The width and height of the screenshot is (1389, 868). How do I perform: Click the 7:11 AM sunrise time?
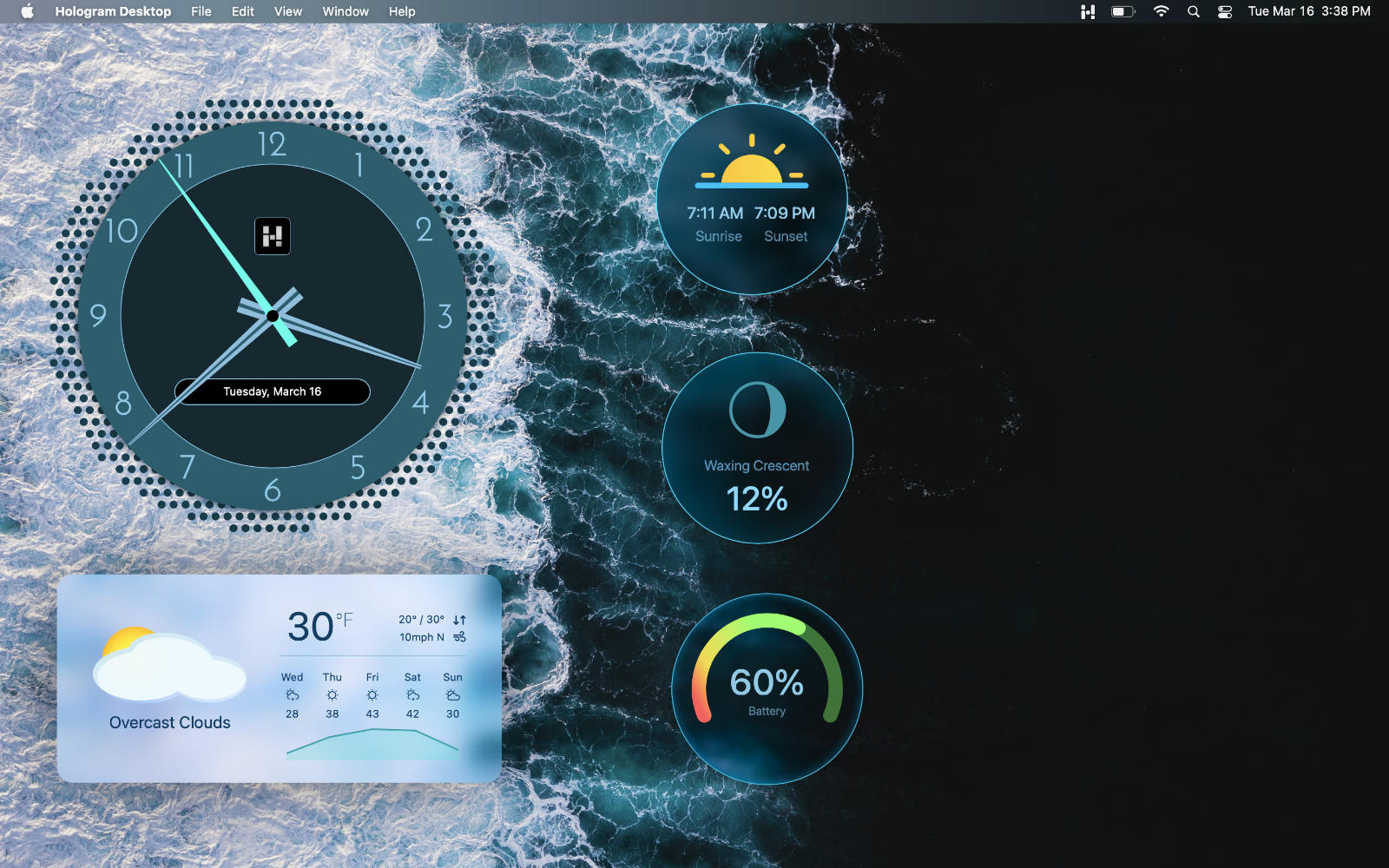[x=715, y=213]
